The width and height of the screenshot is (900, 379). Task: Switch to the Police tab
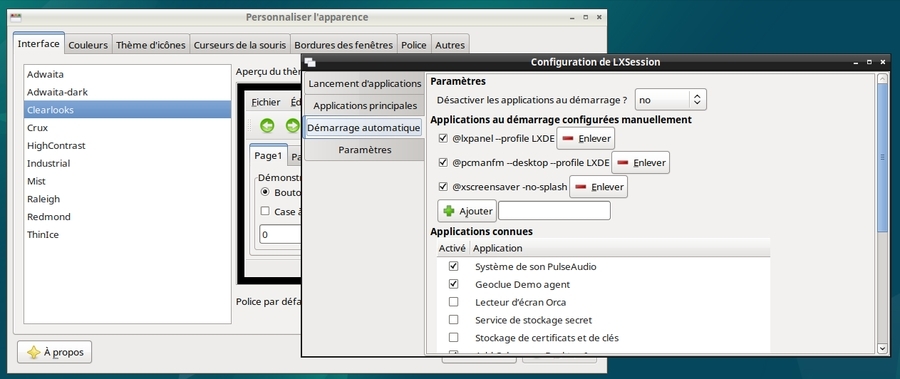click(414, 45)
